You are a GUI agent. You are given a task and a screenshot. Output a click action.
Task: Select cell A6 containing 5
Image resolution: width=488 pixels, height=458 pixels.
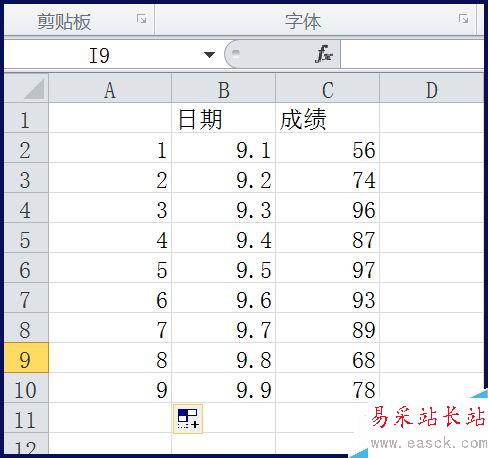pos(110,268)
